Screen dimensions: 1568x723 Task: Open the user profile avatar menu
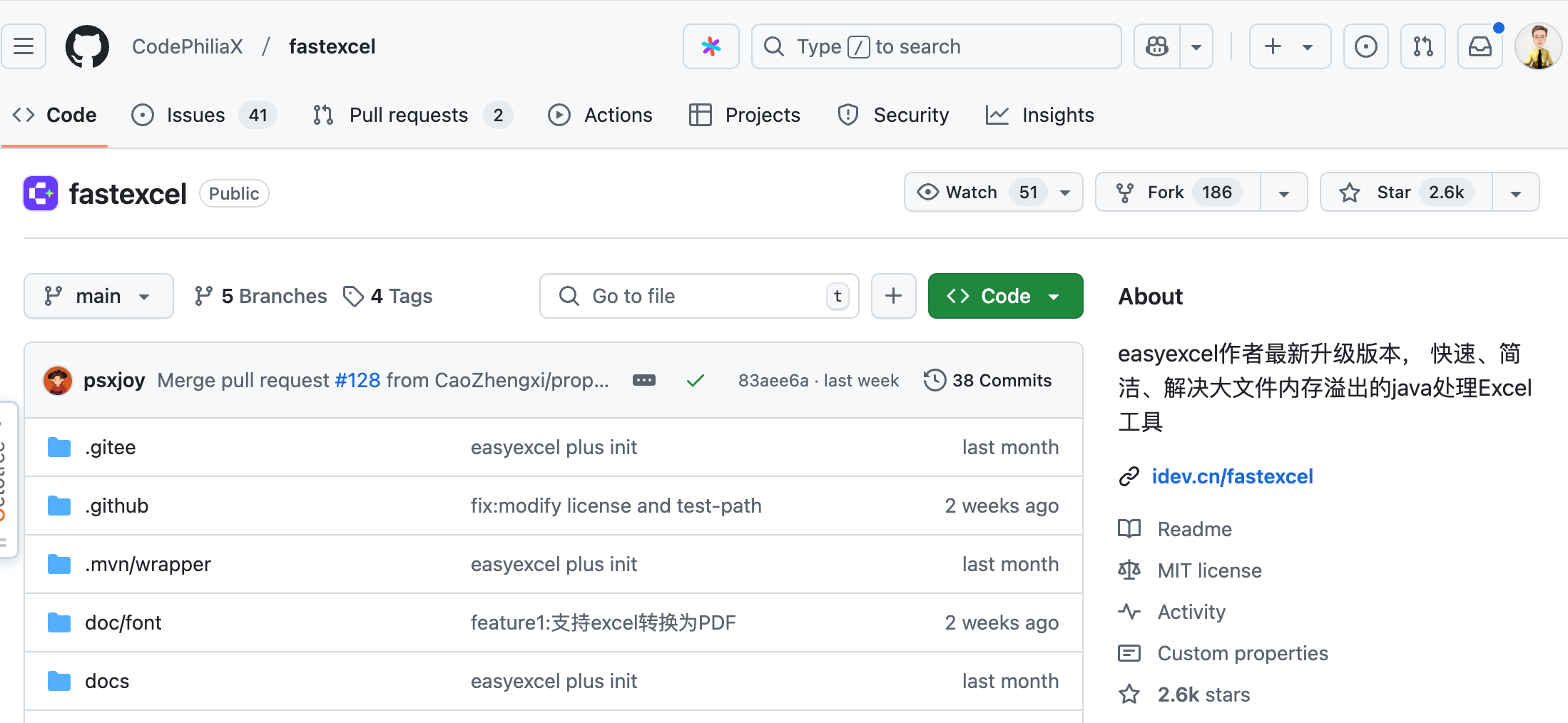[x=1538, y=46]
